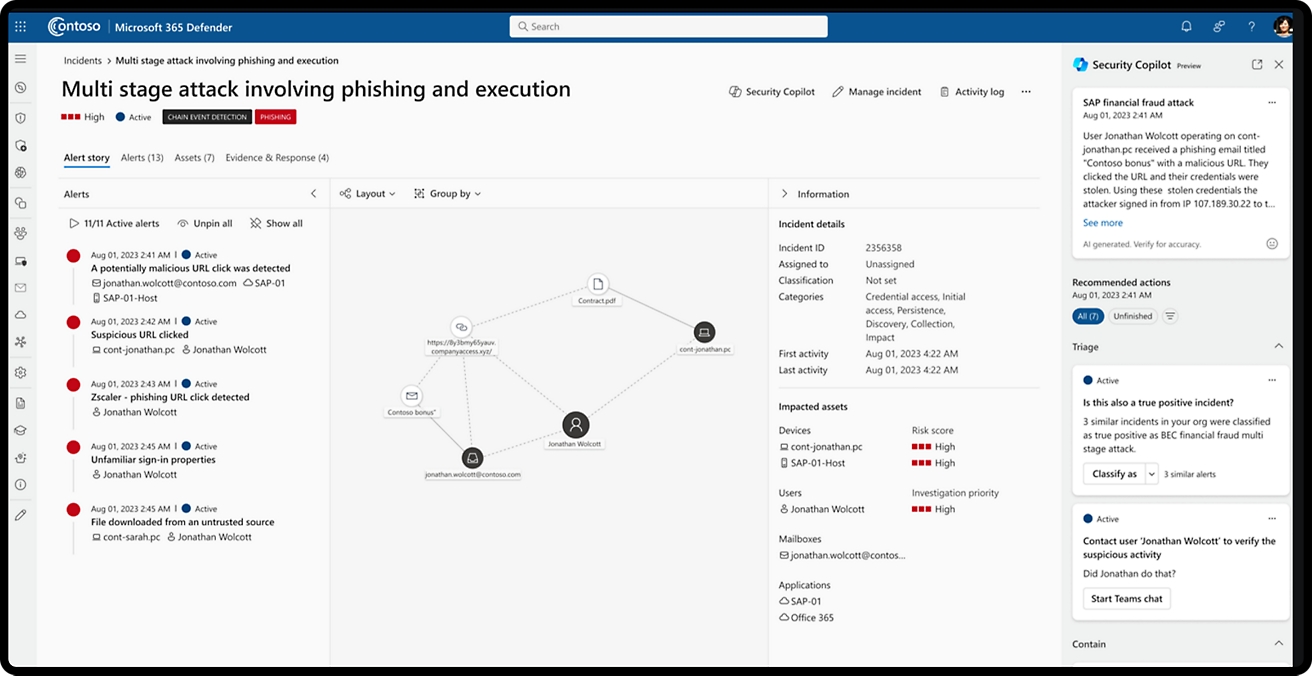Click Show all alerts
Viewport: 1312px width, 676px height.
coord(276,224)
